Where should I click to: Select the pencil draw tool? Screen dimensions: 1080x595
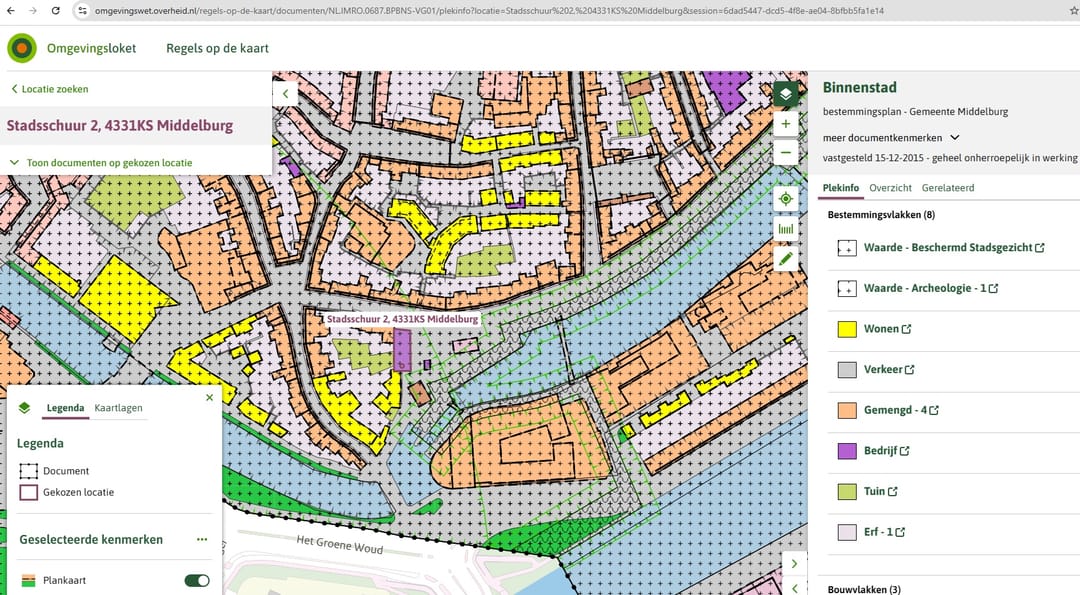tap(786, 258)
